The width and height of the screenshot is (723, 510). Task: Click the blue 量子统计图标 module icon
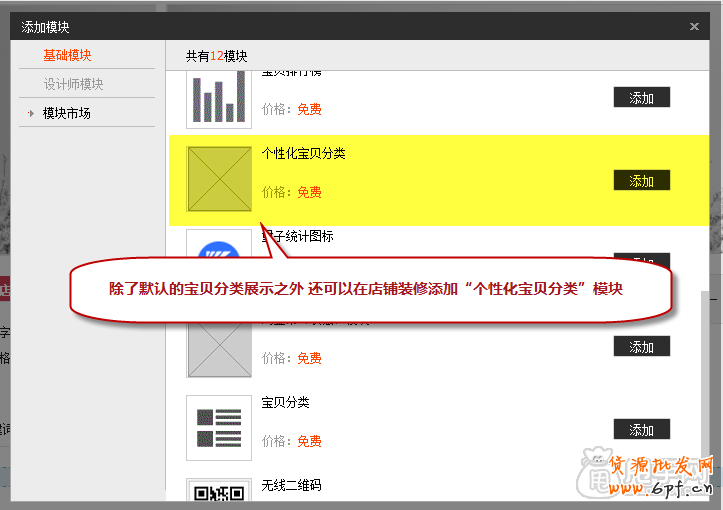pyautogui.click(x=219, y=249)
